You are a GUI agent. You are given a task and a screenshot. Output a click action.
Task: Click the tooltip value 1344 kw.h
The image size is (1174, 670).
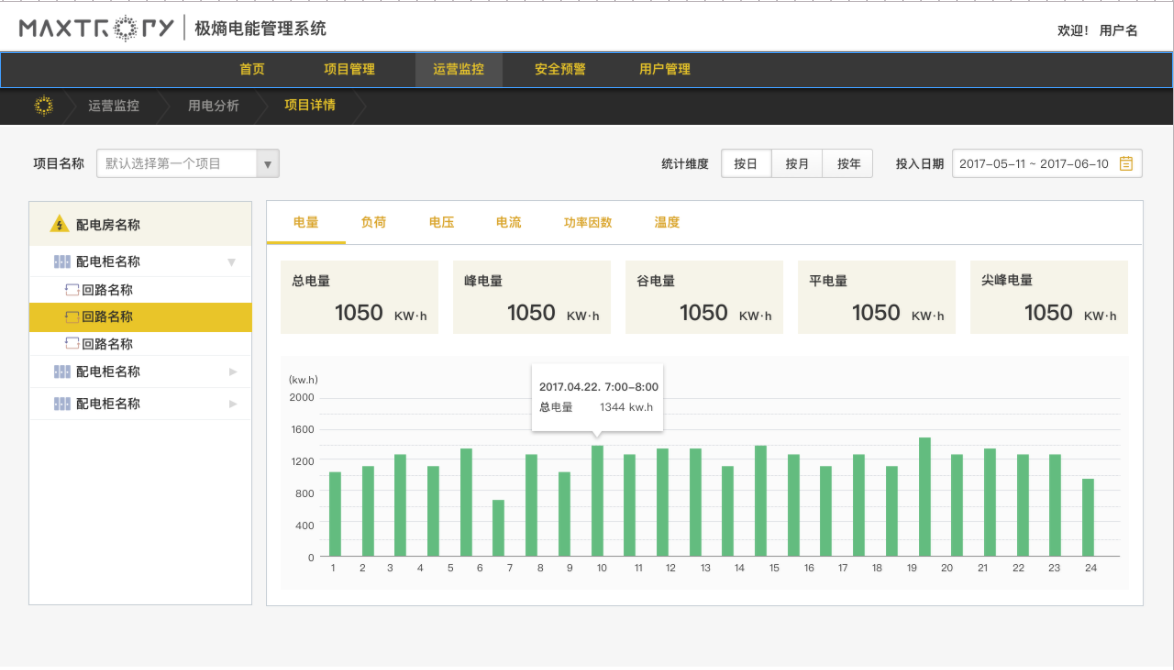pos(626,407)
